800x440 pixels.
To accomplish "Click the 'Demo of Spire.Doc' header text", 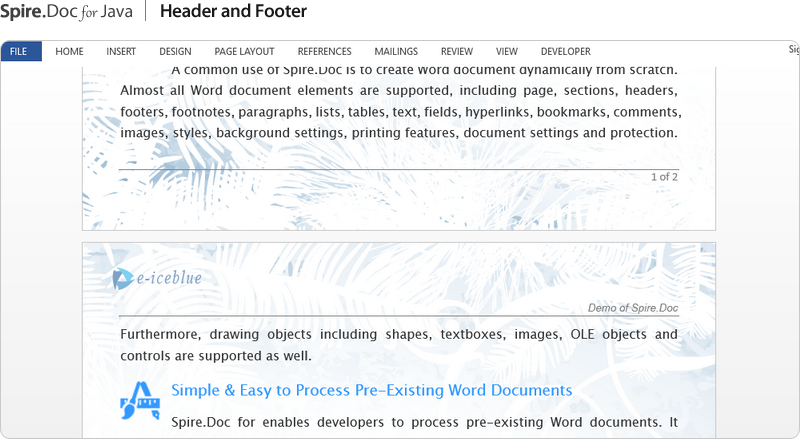I will [x=633, y=308].
